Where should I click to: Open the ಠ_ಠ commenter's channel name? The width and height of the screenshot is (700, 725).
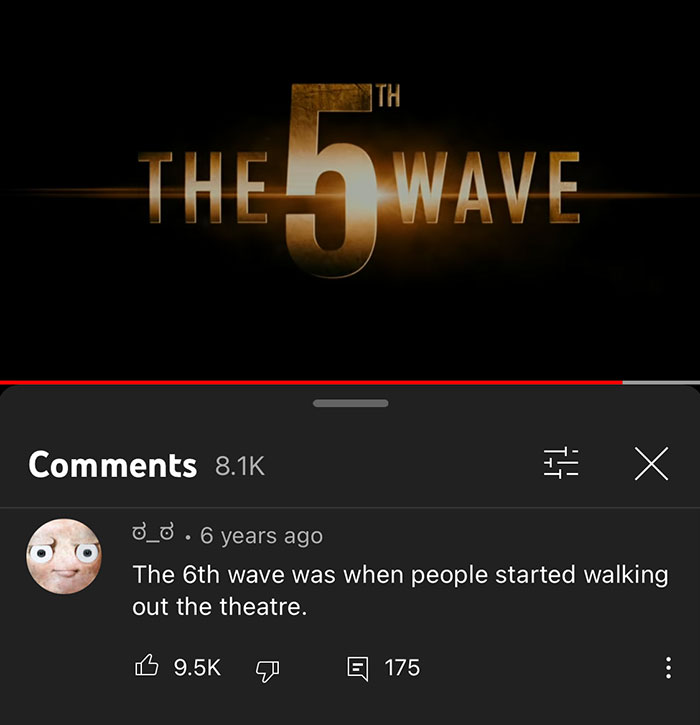(153, 534)
